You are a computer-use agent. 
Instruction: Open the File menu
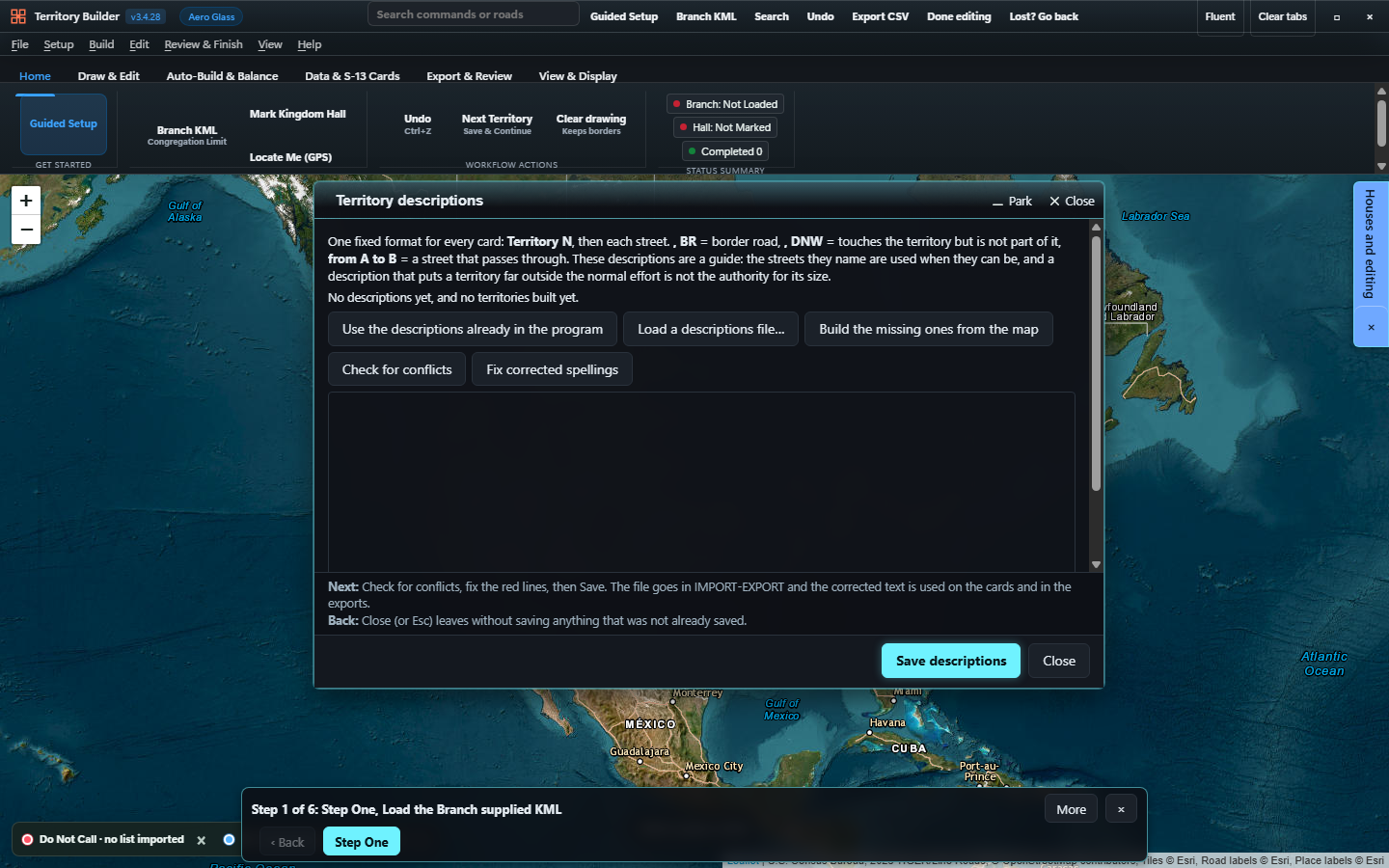[19, 44]
